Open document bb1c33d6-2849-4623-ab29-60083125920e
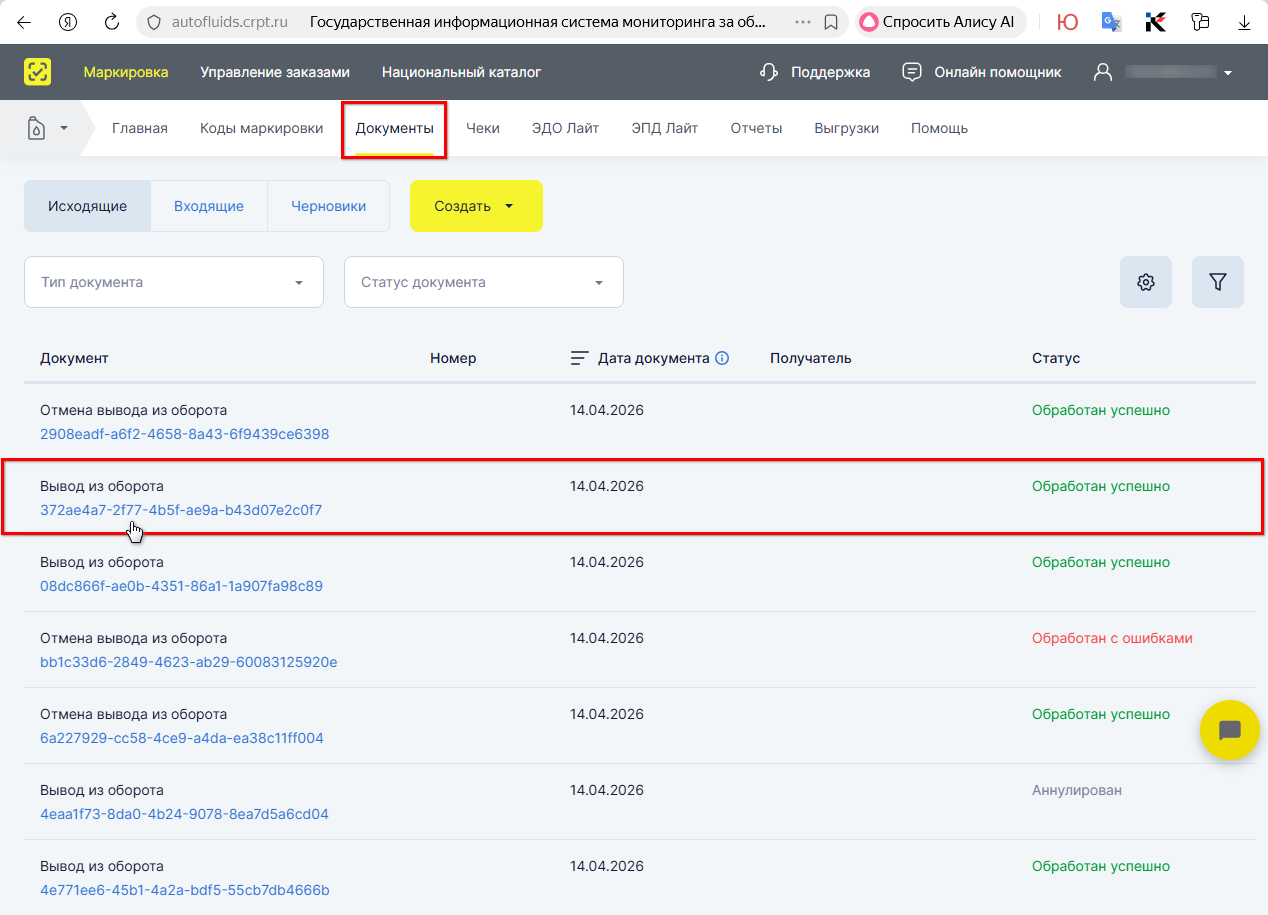Screen dimensions: 1268x915 [188, 662]
